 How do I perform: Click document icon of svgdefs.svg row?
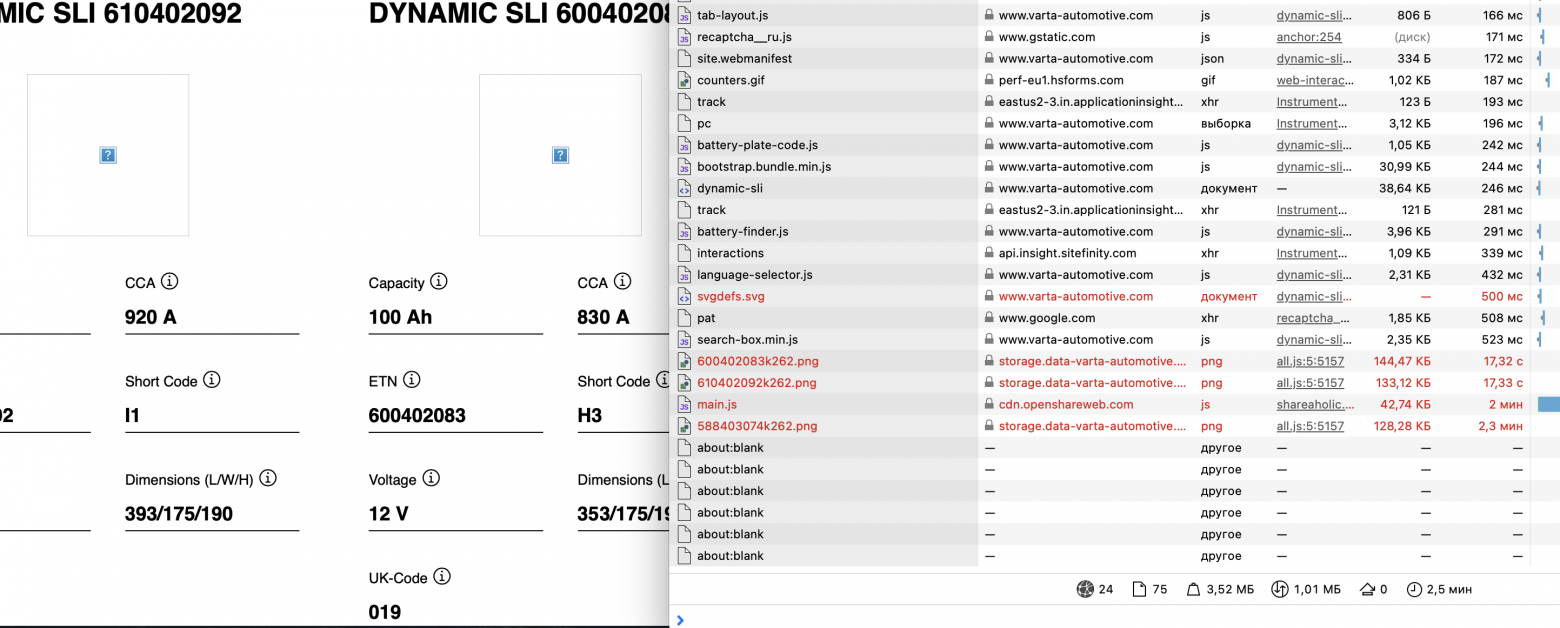[x=684, y=296]
